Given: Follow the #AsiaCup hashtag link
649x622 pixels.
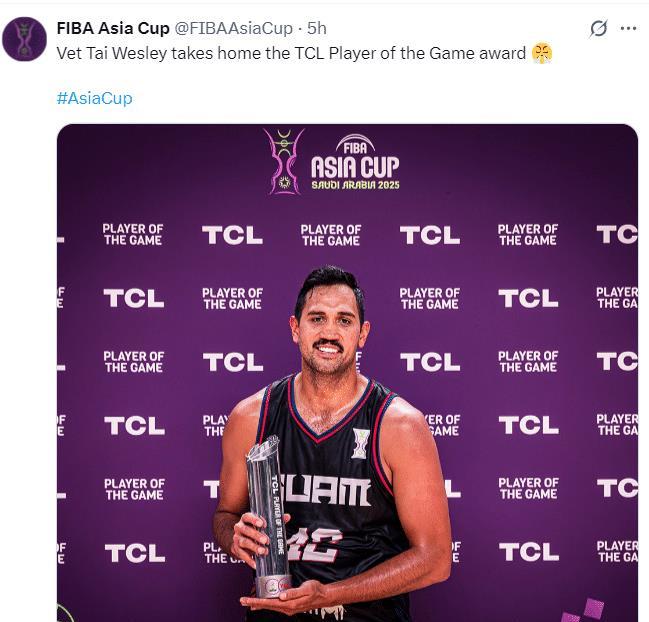Looking at the screenshot, I should pyautogui.click(x=95, y=98).
